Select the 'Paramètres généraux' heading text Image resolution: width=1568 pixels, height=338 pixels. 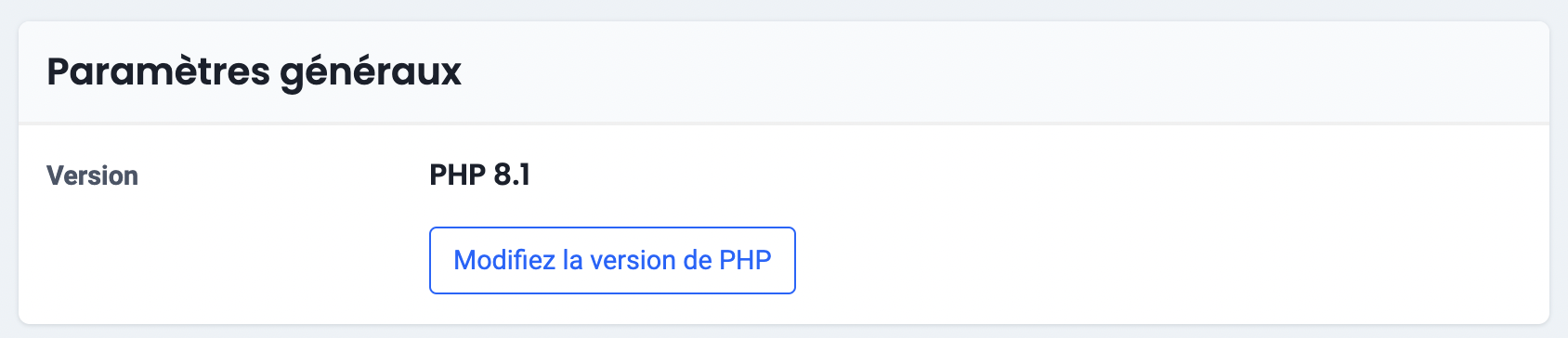coord(254,72)
